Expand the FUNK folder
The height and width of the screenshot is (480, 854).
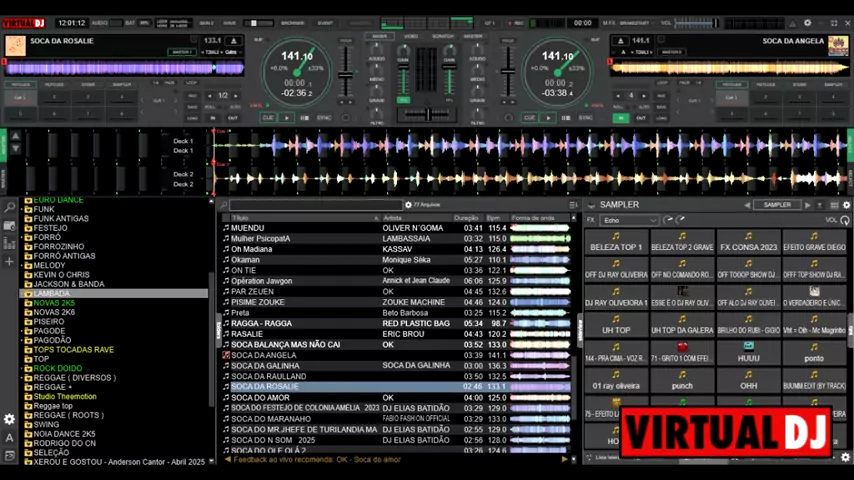(22, 209)
